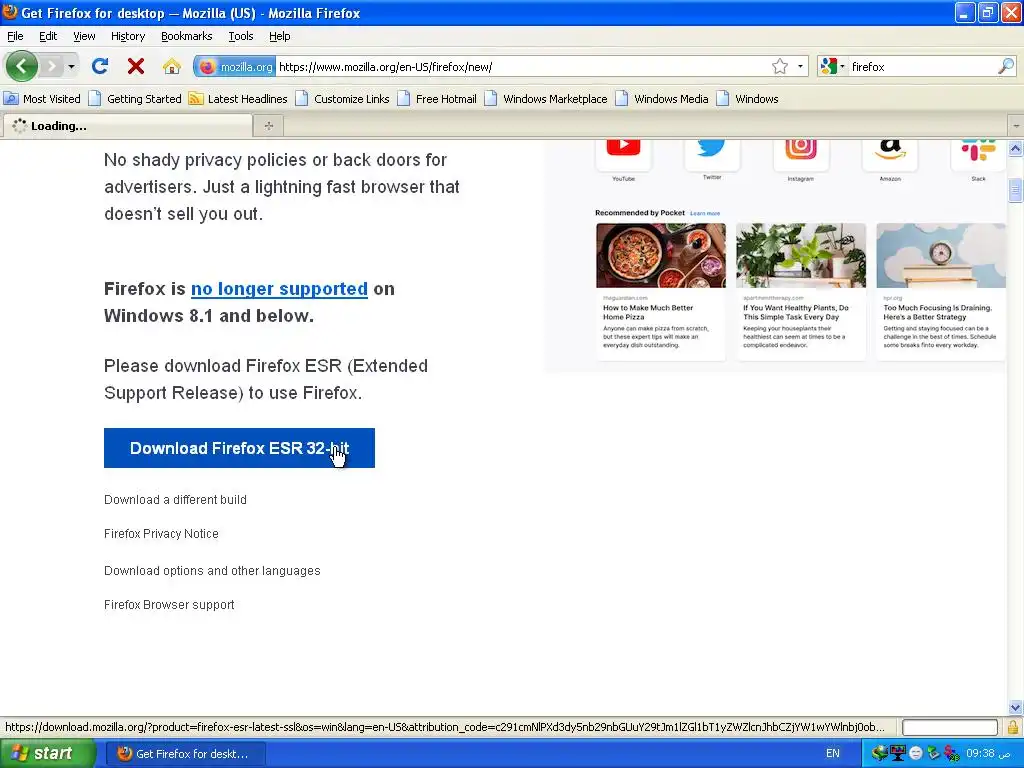The width and height of the screenshot is (1024, 768).
Task: Open a new tab with the plus button
Action: tap(268, 125)
